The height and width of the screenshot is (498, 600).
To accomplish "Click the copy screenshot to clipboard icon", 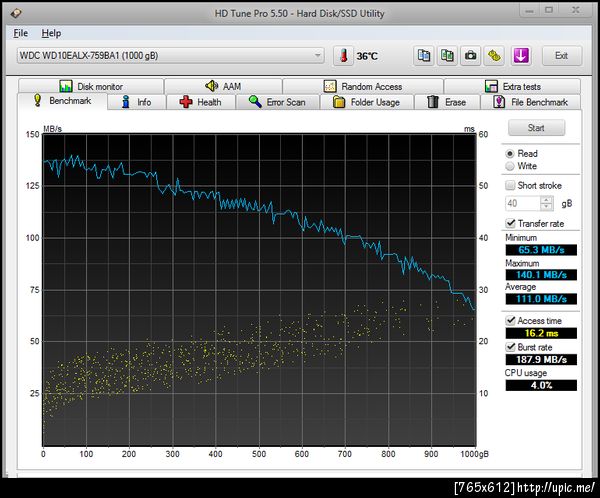I will (x=447, y=56).
